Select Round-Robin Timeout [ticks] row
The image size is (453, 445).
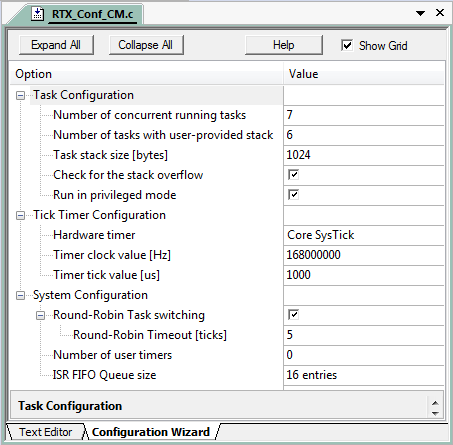click(150, 335)
